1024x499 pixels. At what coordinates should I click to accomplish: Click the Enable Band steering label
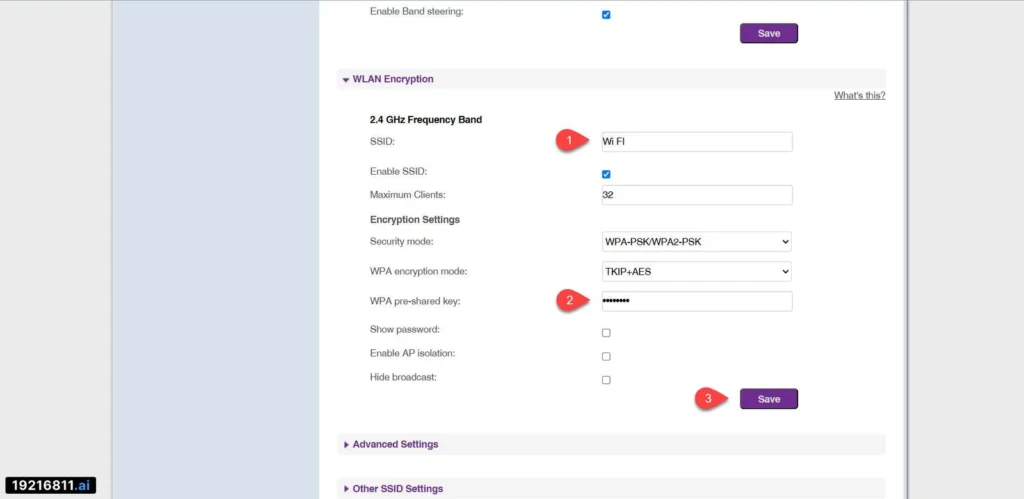[417, 12]
